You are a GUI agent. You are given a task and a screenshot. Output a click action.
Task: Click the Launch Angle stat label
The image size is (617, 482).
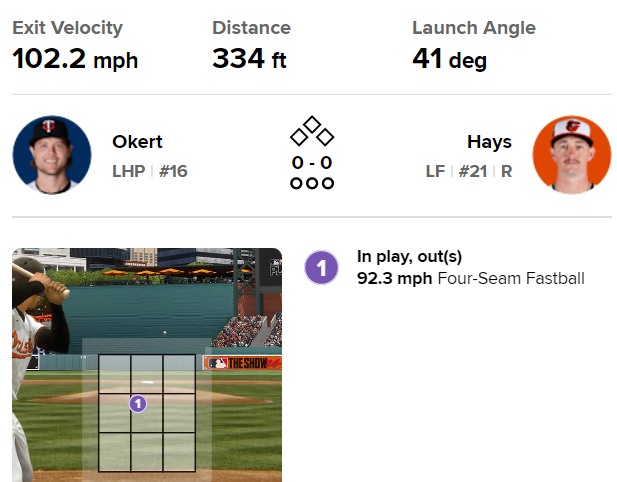(x=473, y=28)
